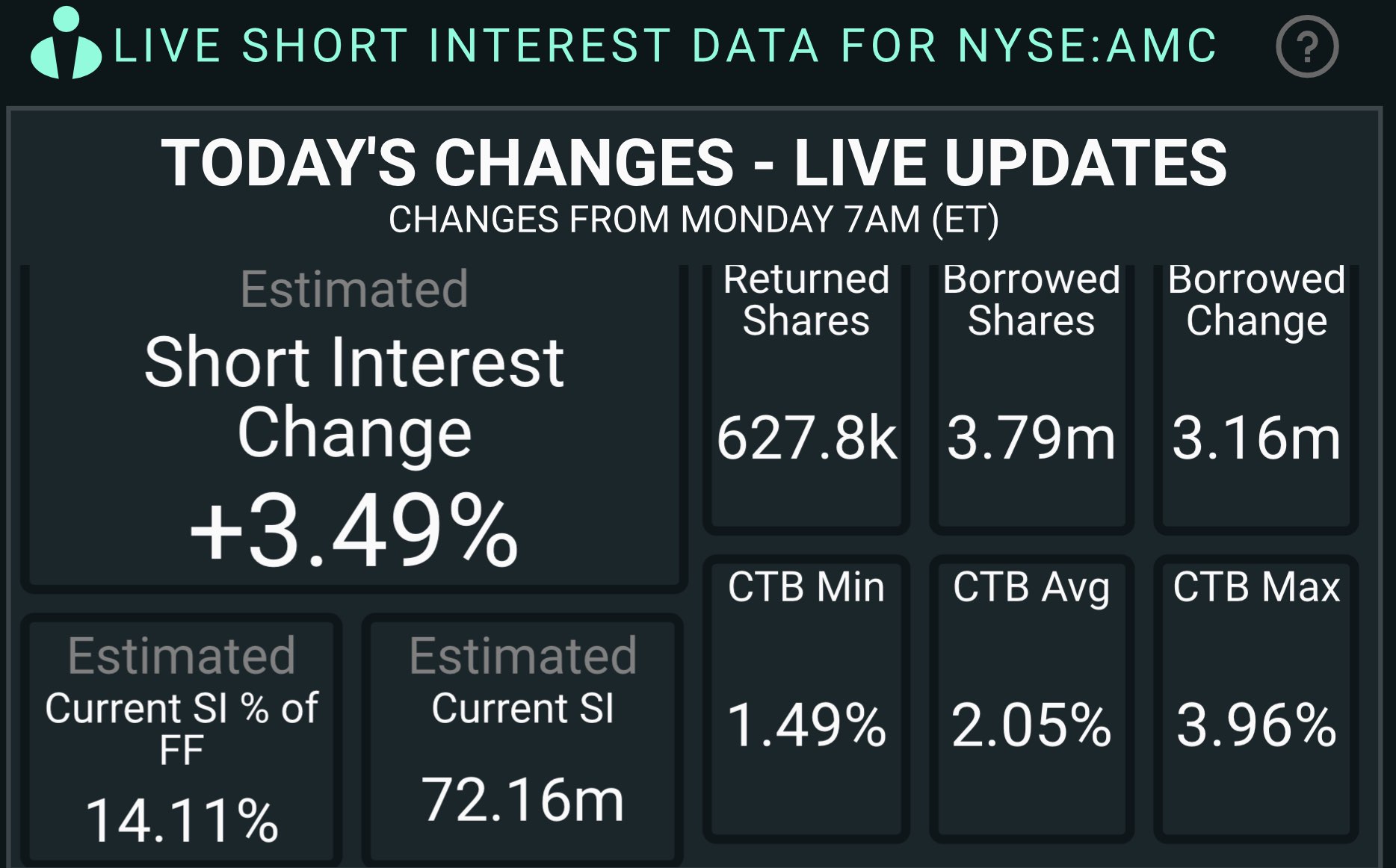Click the 14.11% SI of free float value

pos(182,820)
